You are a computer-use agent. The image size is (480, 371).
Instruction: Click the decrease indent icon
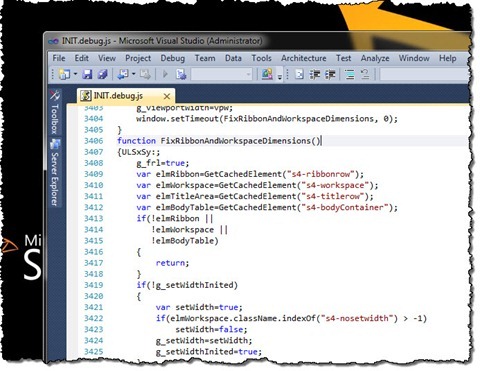315,74
